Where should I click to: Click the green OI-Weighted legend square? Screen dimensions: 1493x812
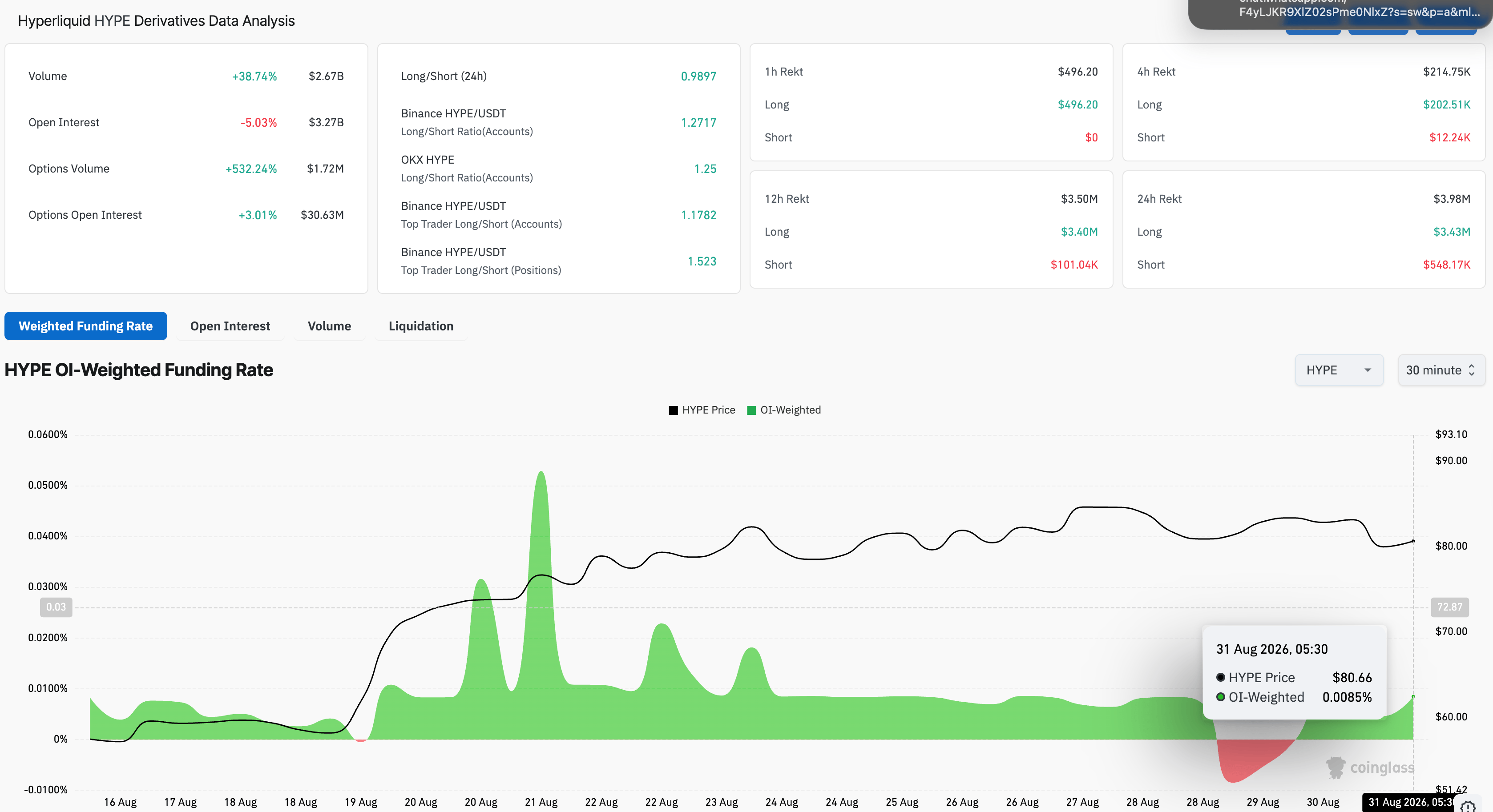tap(751, 410)
